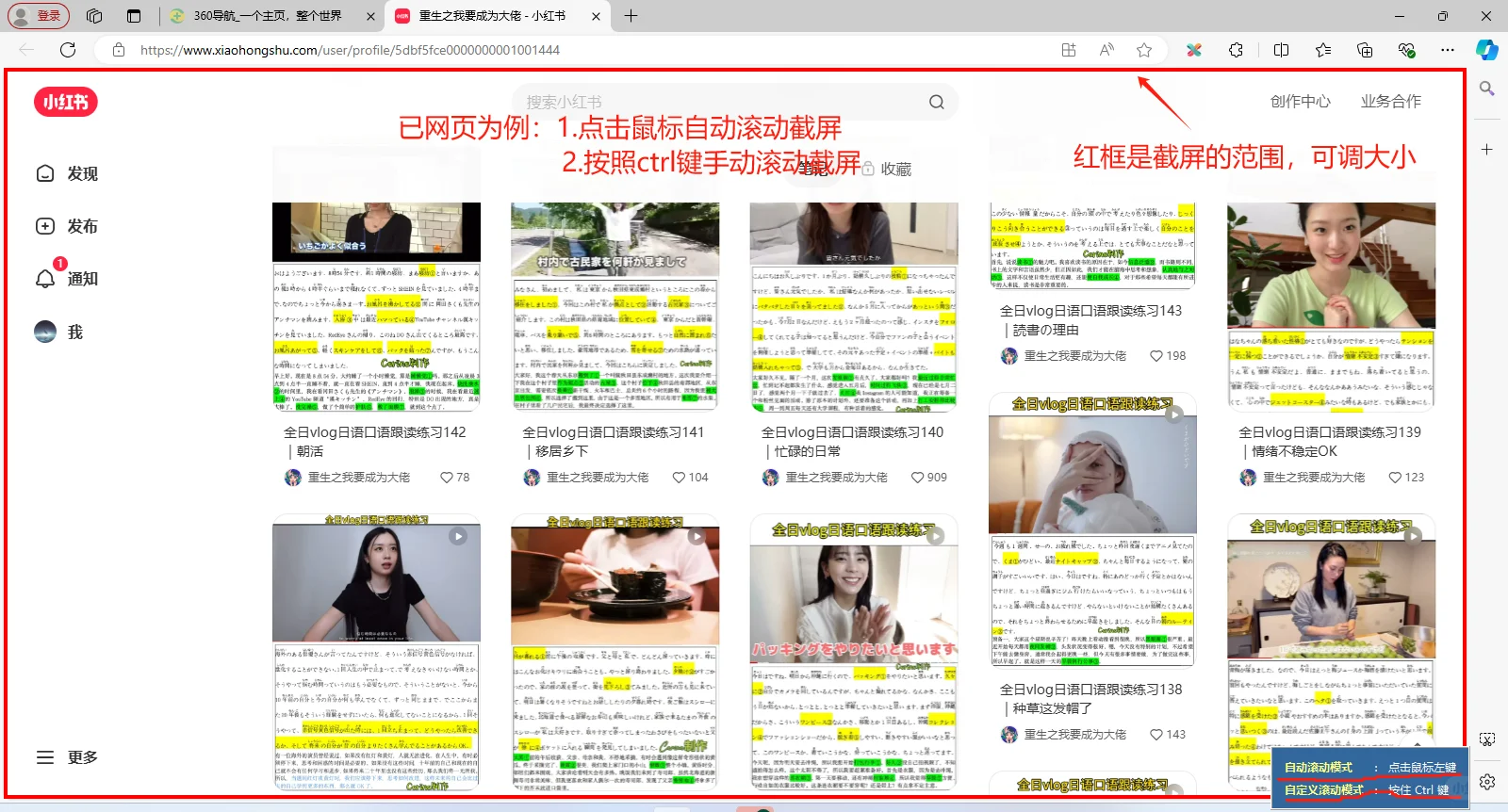Screen dimensions: 1508x812
Task: Expand the 更多 menu at bottom left
Action: [68, 757]
